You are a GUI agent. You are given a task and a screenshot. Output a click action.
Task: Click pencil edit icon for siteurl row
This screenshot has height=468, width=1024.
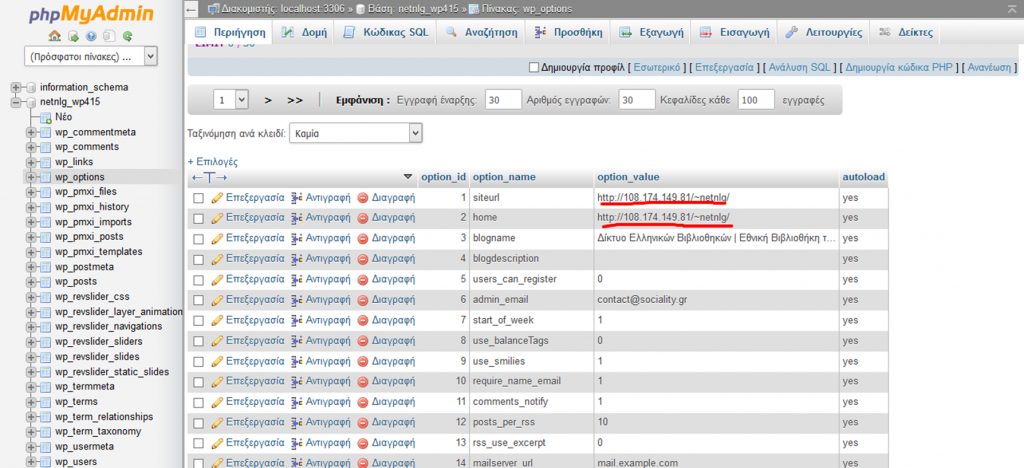click(x=217, y=198)
